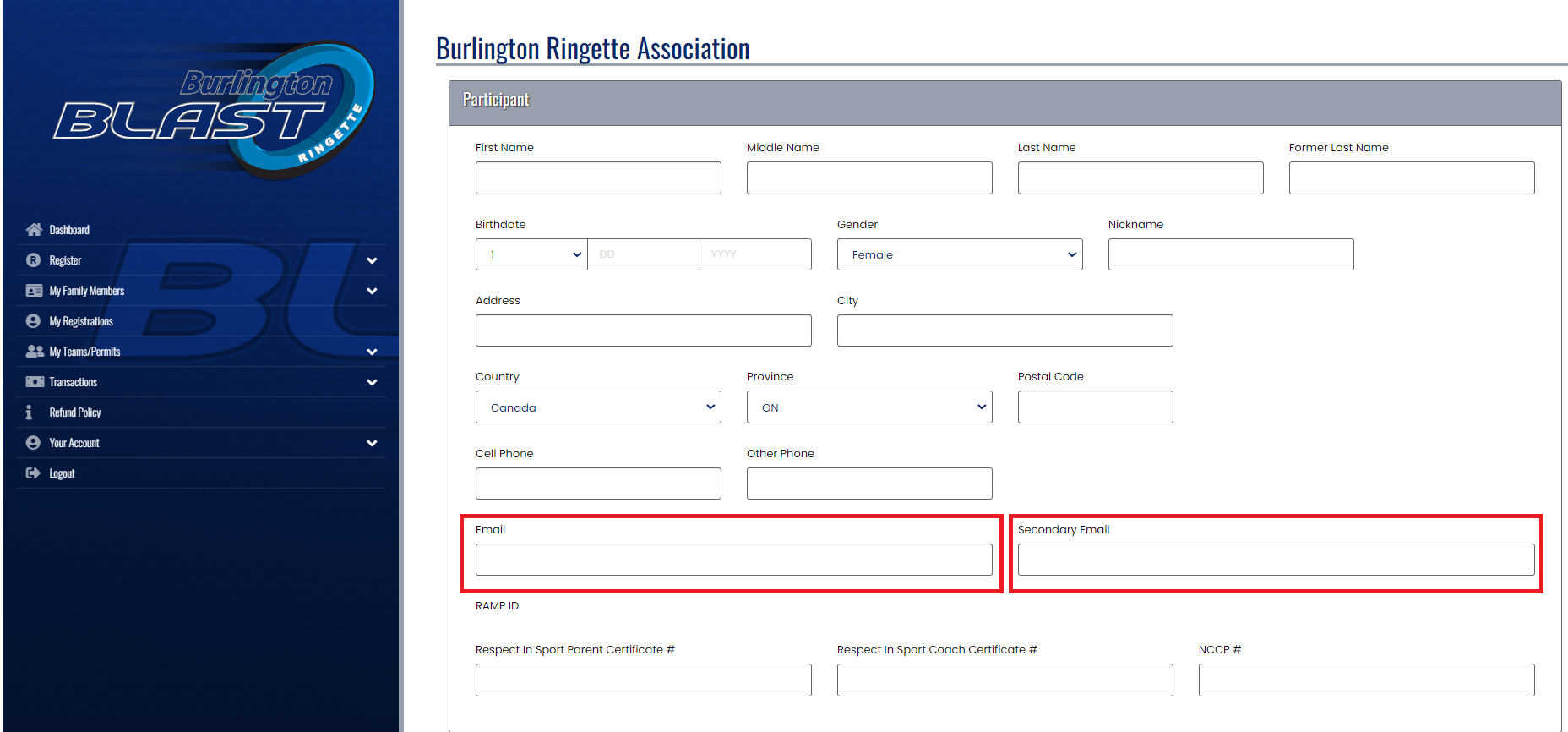Click the Burlington Ringette Association heading
Screen dimensions: 1568x732
coord(593,48)
